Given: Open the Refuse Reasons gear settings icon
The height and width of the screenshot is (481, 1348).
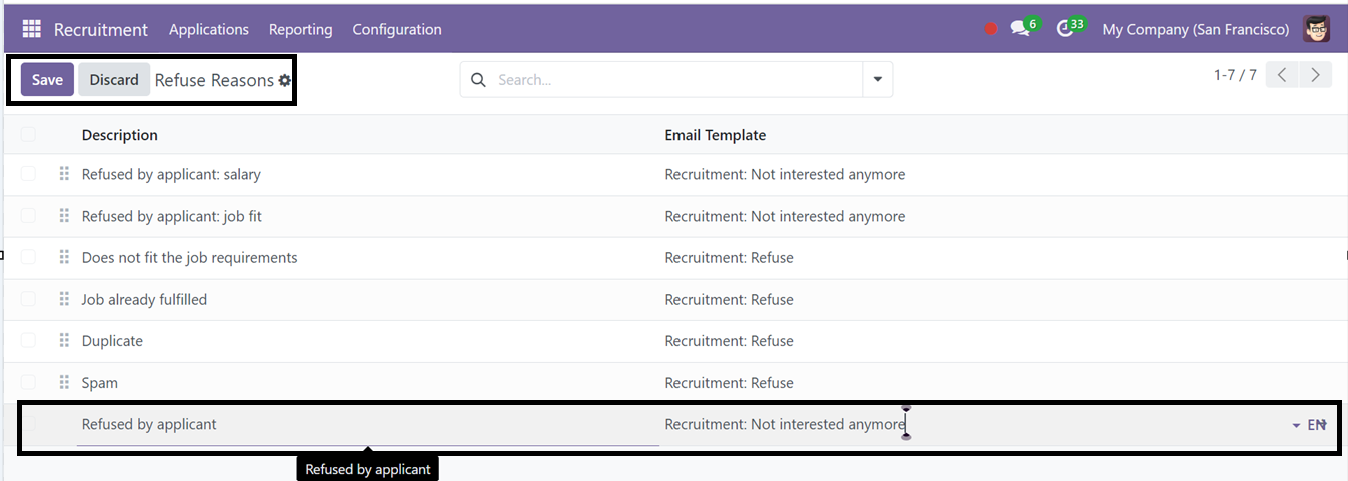Looking at the screenshot, I should point(285,80).
